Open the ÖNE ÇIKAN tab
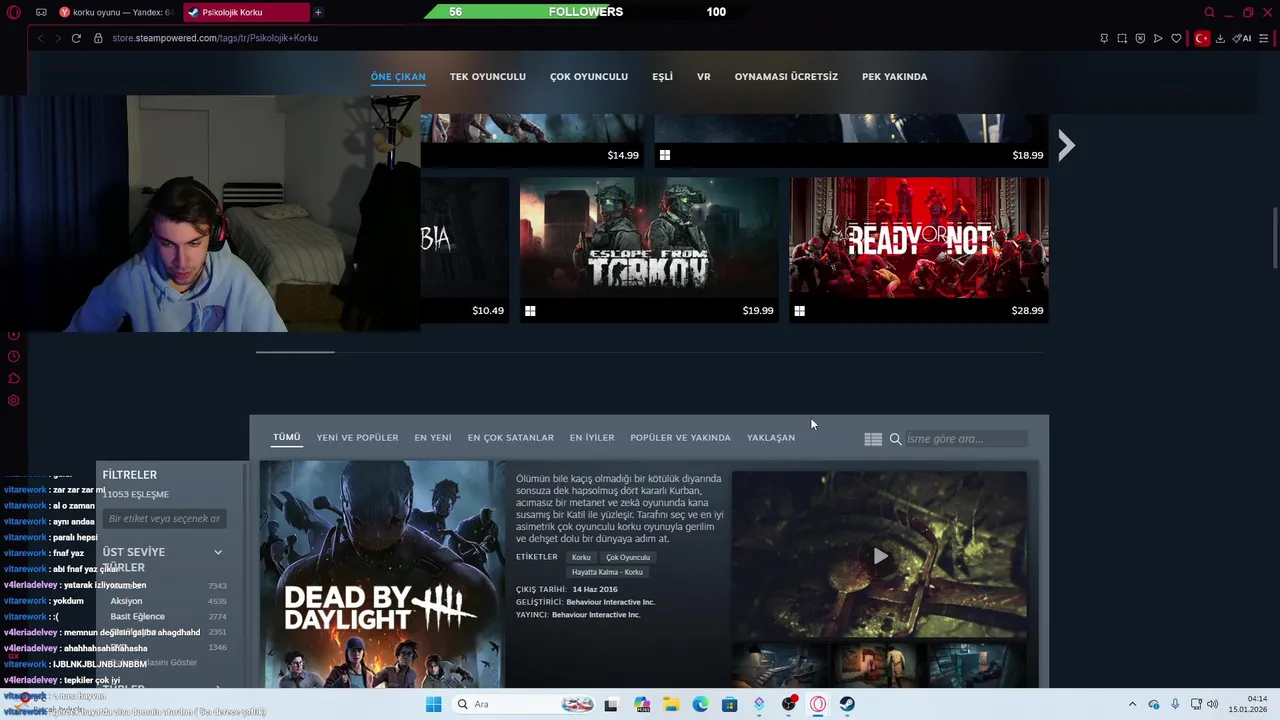Screen dimensions: 1280x720 click(398, 76)
